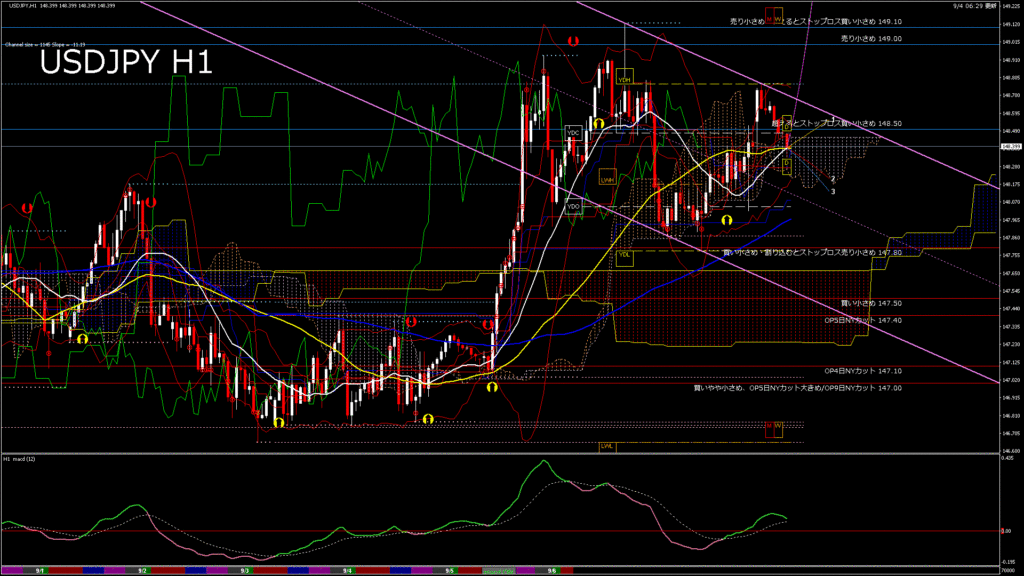
Task: Select the 売り小さめ 149.00 line label
Action: tap(871, 38)
